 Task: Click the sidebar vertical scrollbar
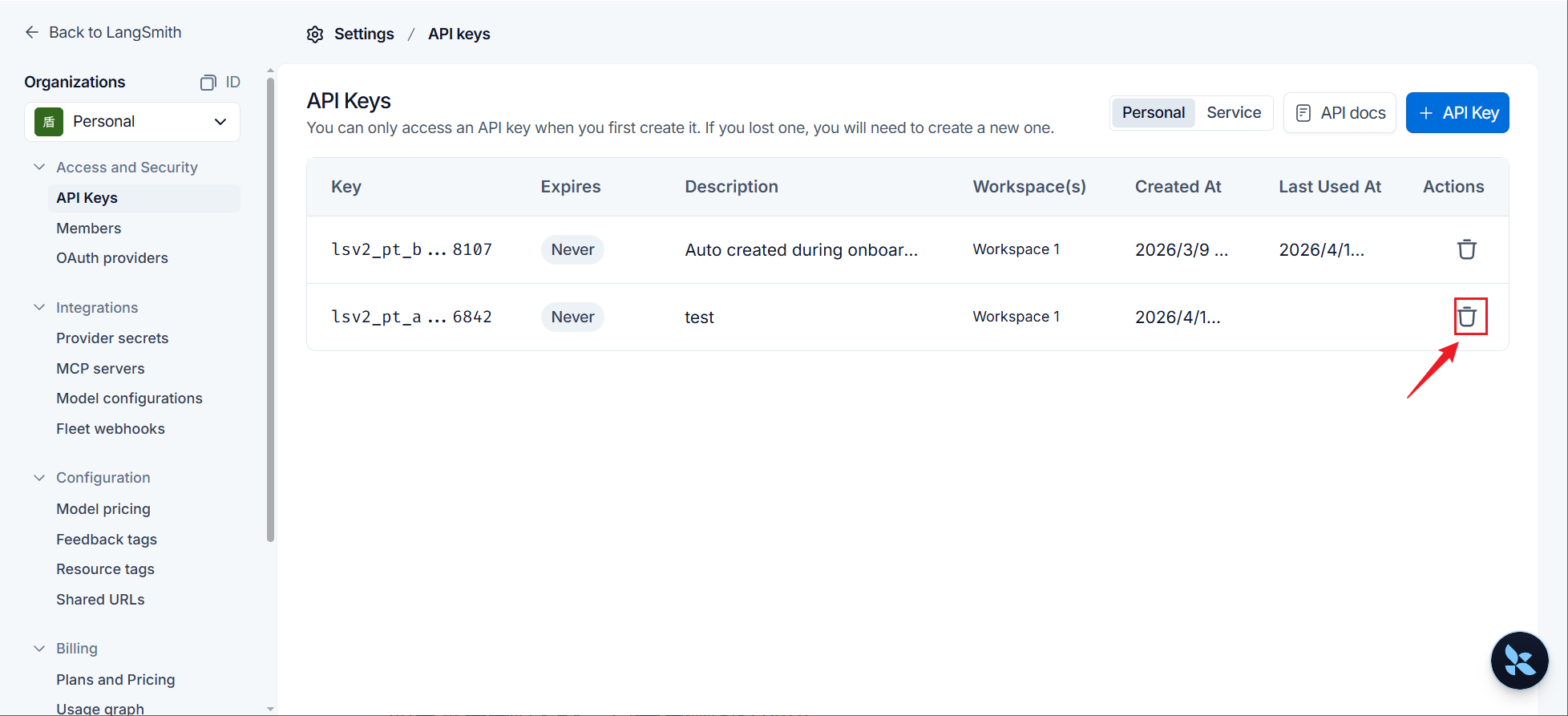270,309
